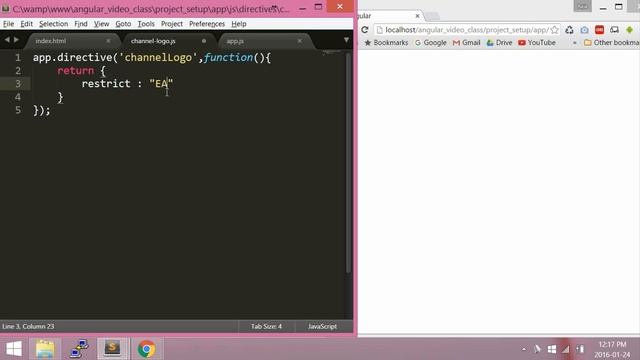Click the Windows flag tray icon
This screenshot has height=360, width=640.
pos(552,349)
